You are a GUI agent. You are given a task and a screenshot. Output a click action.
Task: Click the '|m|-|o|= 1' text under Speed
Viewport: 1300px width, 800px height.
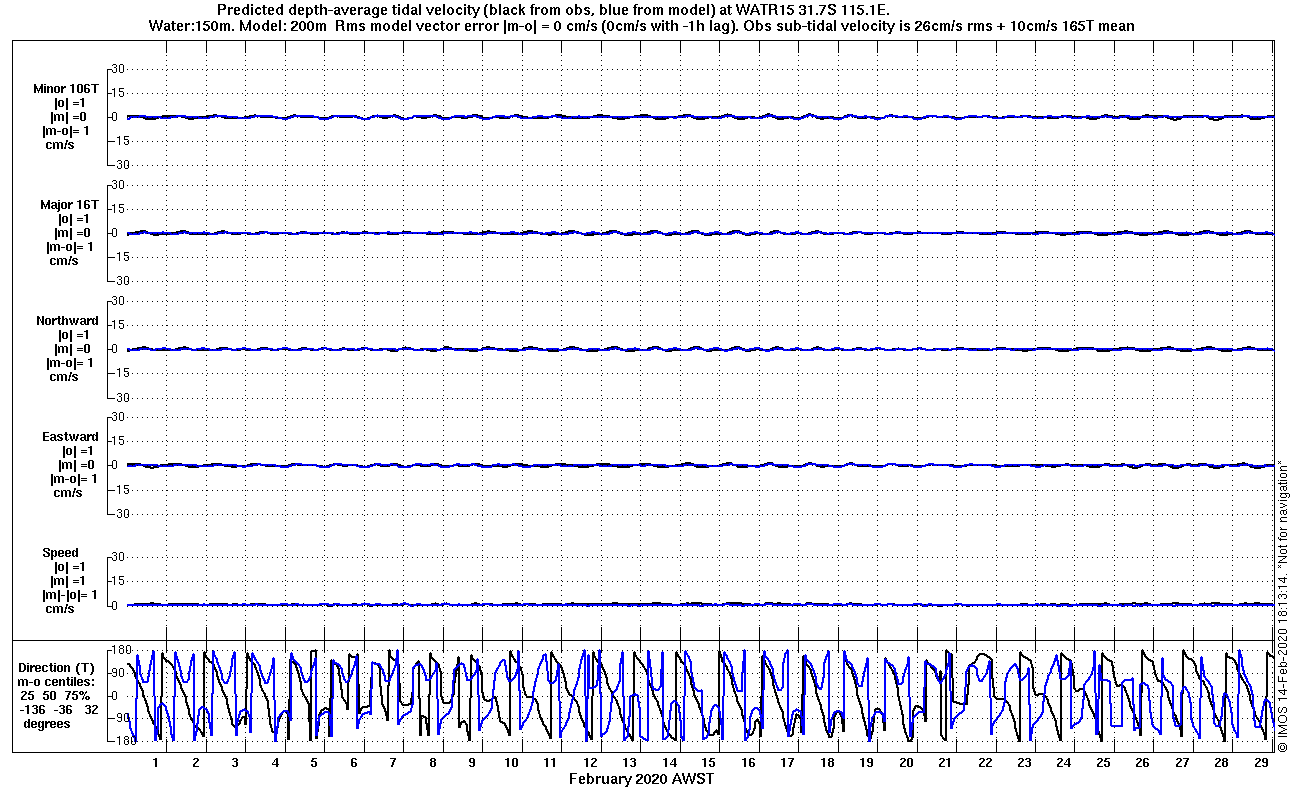[70, 595]
